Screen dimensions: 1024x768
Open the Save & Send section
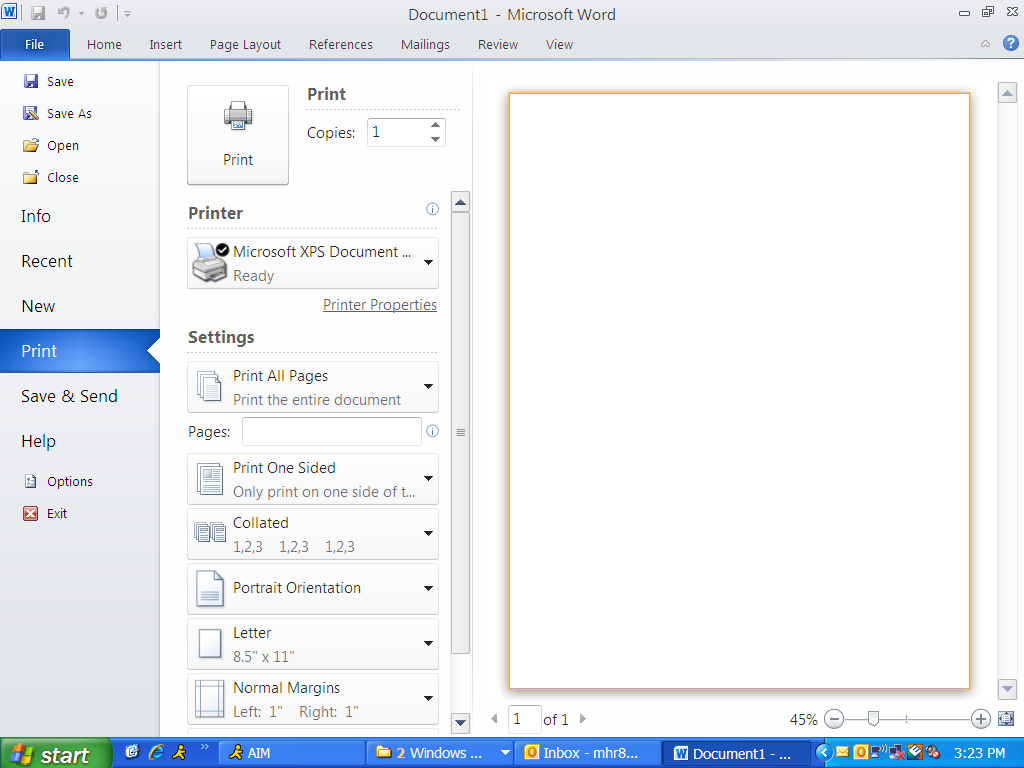click(69, 396)
